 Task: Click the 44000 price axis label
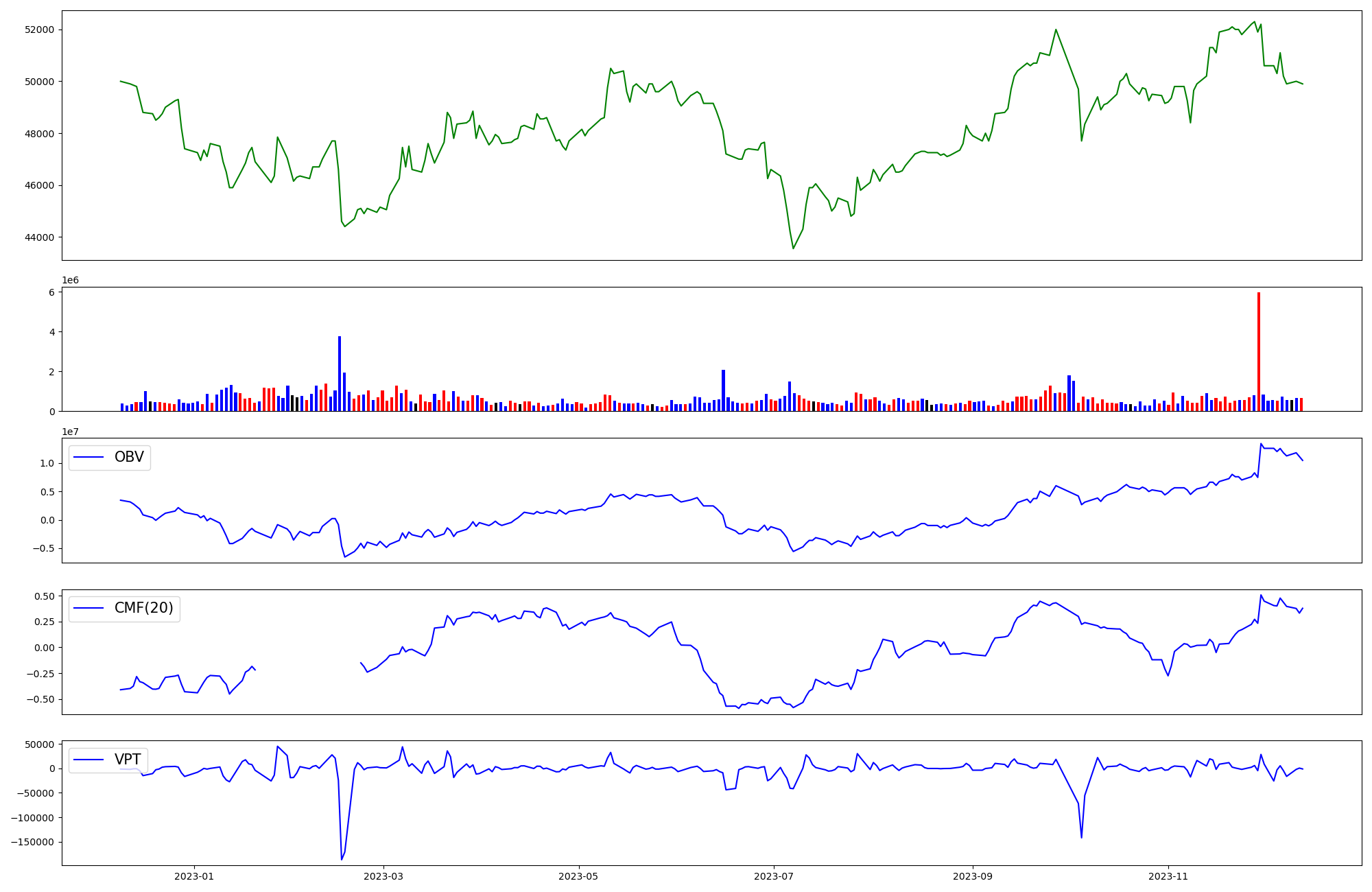click(39, 237)
